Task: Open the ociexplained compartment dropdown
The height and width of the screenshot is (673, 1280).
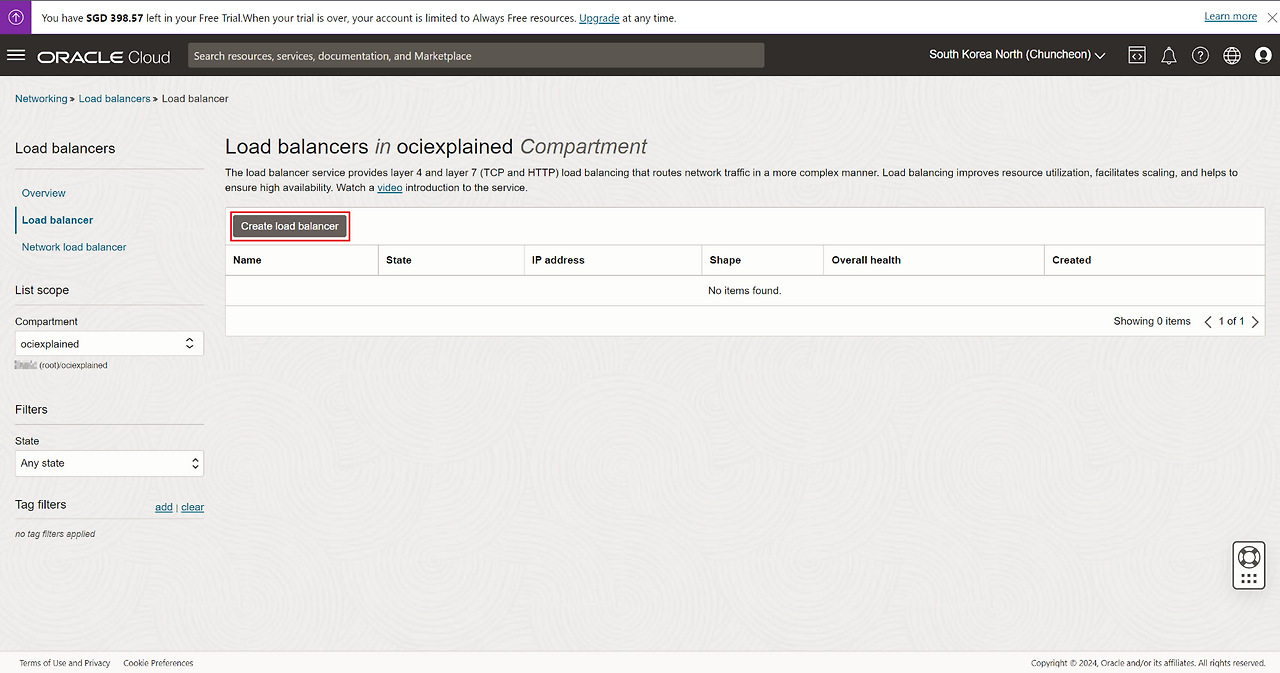Action: tap(109, 344)
